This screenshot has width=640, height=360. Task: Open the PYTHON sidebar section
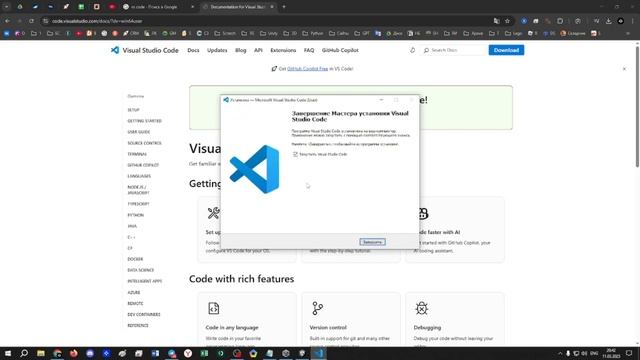[x=136, y=215]
